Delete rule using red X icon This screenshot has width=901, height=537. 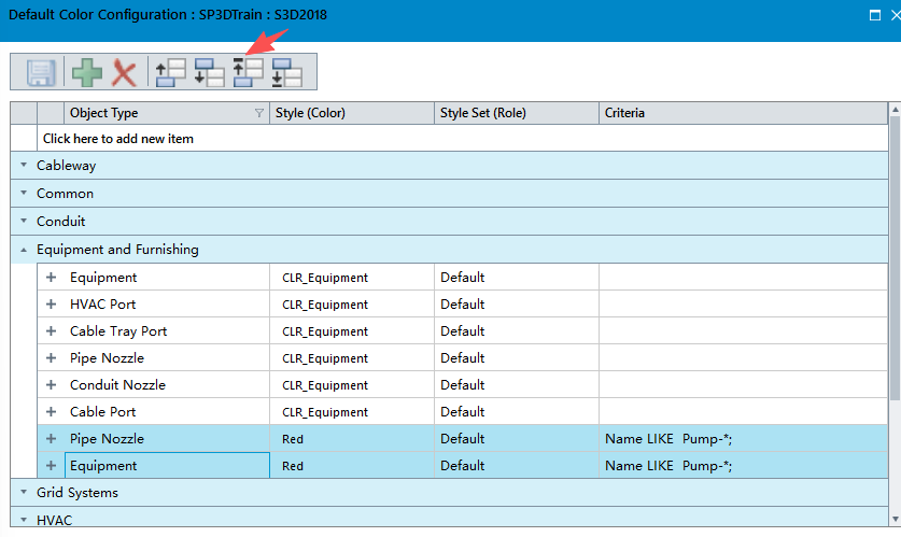click(x=124, y=73)
